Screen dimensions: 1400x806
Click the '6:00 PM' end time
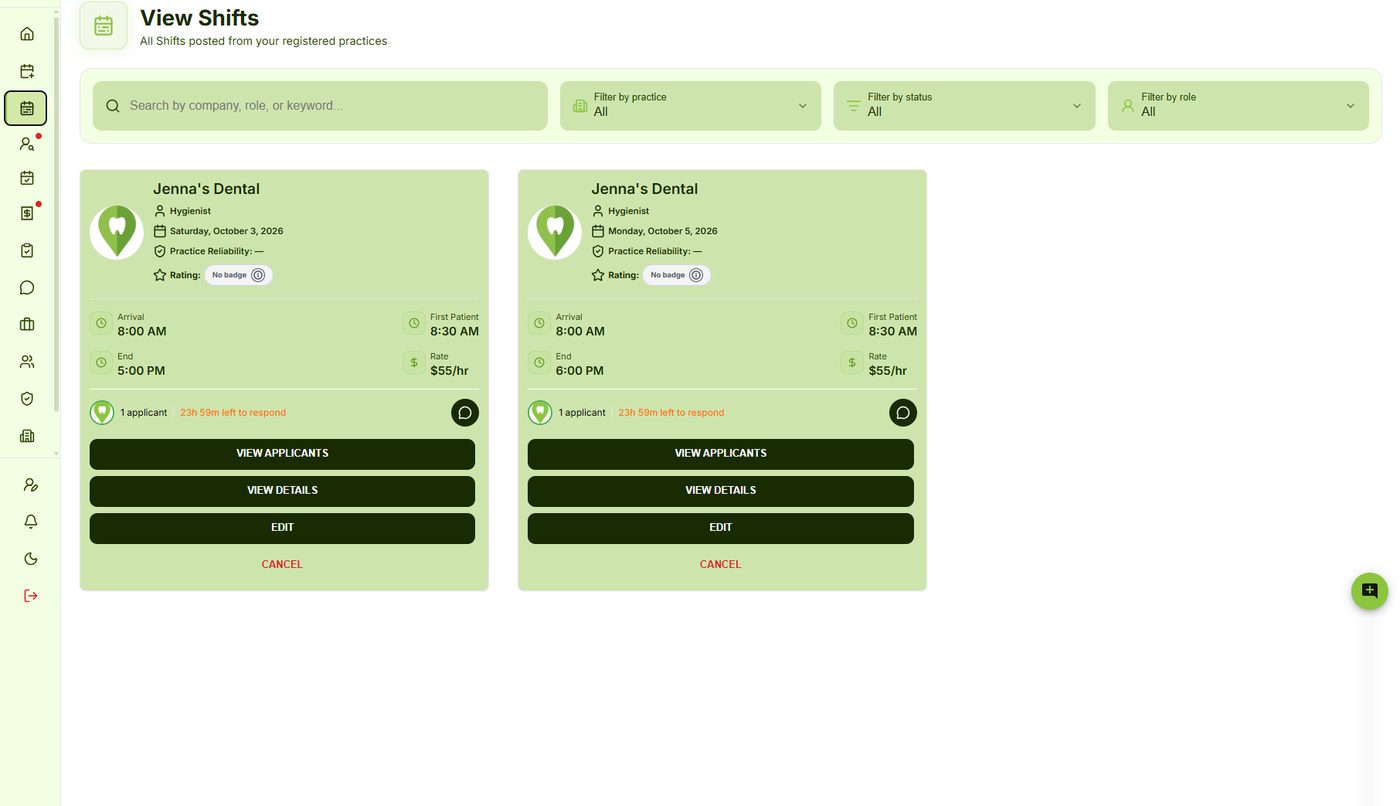(580, 371)
